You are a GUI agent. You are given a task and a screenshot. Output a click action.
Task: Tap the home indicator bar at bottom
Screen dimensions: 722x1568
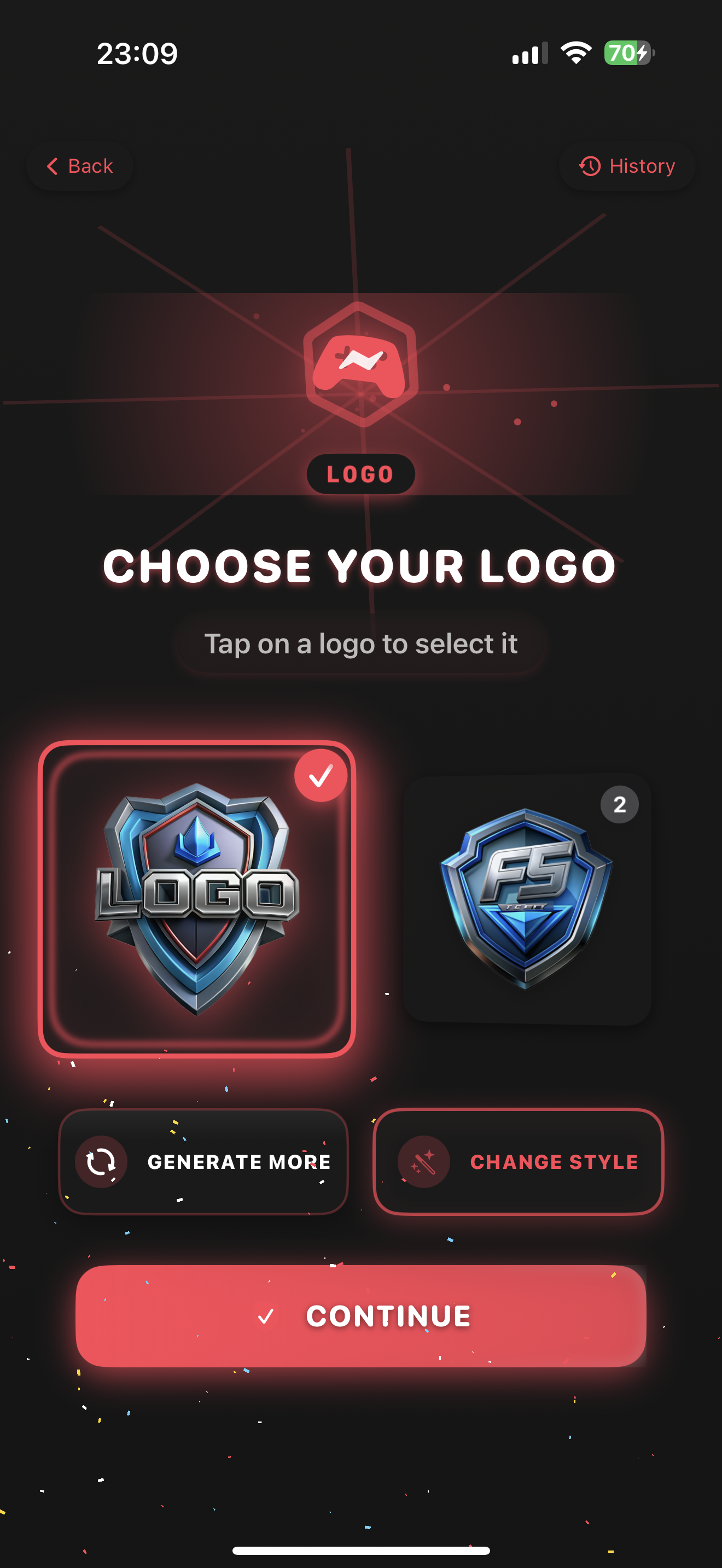click(x=361, y=1551)
